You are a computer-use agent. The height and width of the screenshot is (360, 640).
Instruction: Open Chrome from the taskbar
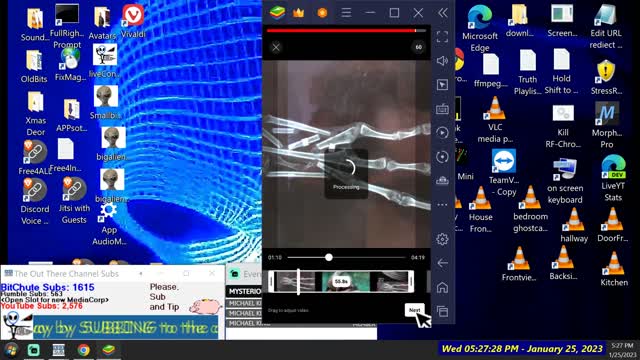click(x=84, y=350)
